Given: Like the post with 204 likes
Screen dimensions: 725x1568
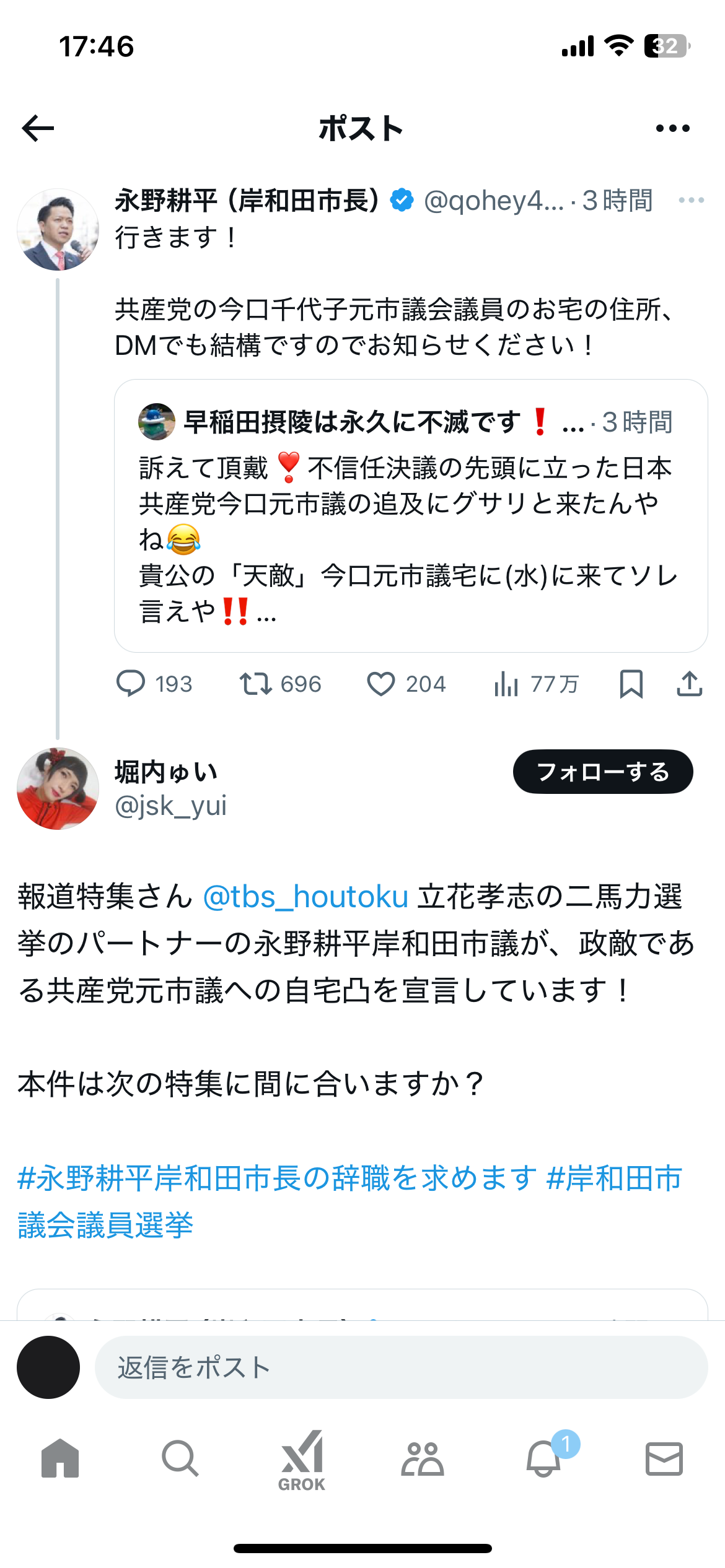Looking at the screenshot, I should tap(381, 684).
